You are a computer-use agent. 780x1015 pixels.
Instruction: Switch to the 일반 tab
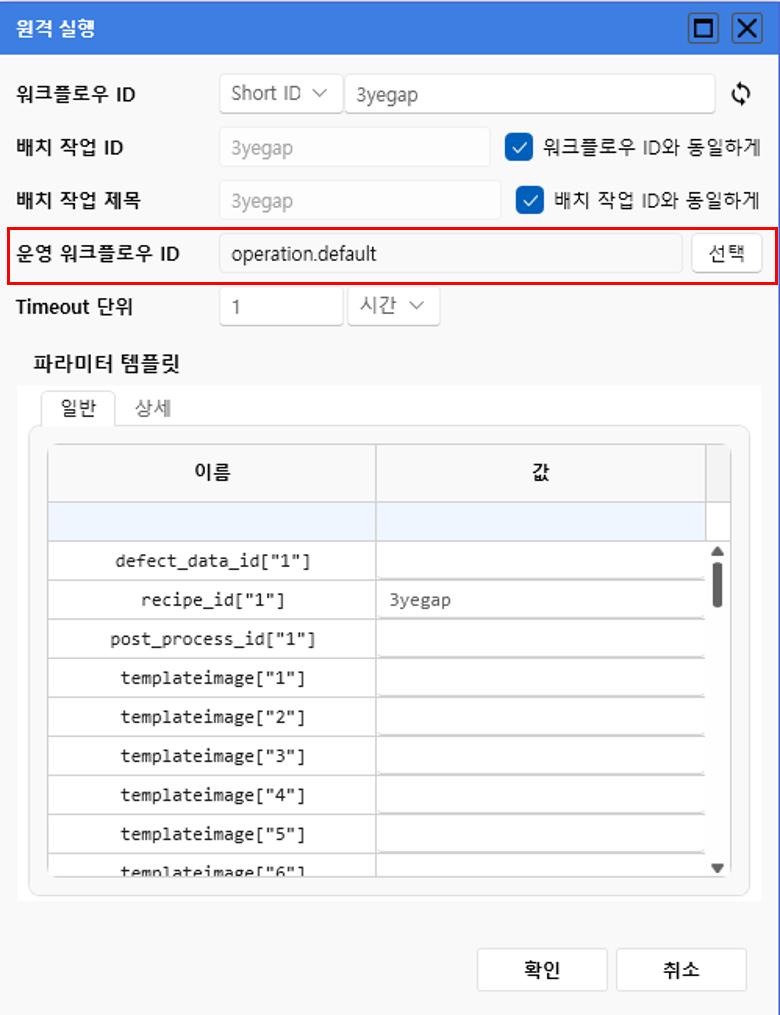click(x=78, y=408)
